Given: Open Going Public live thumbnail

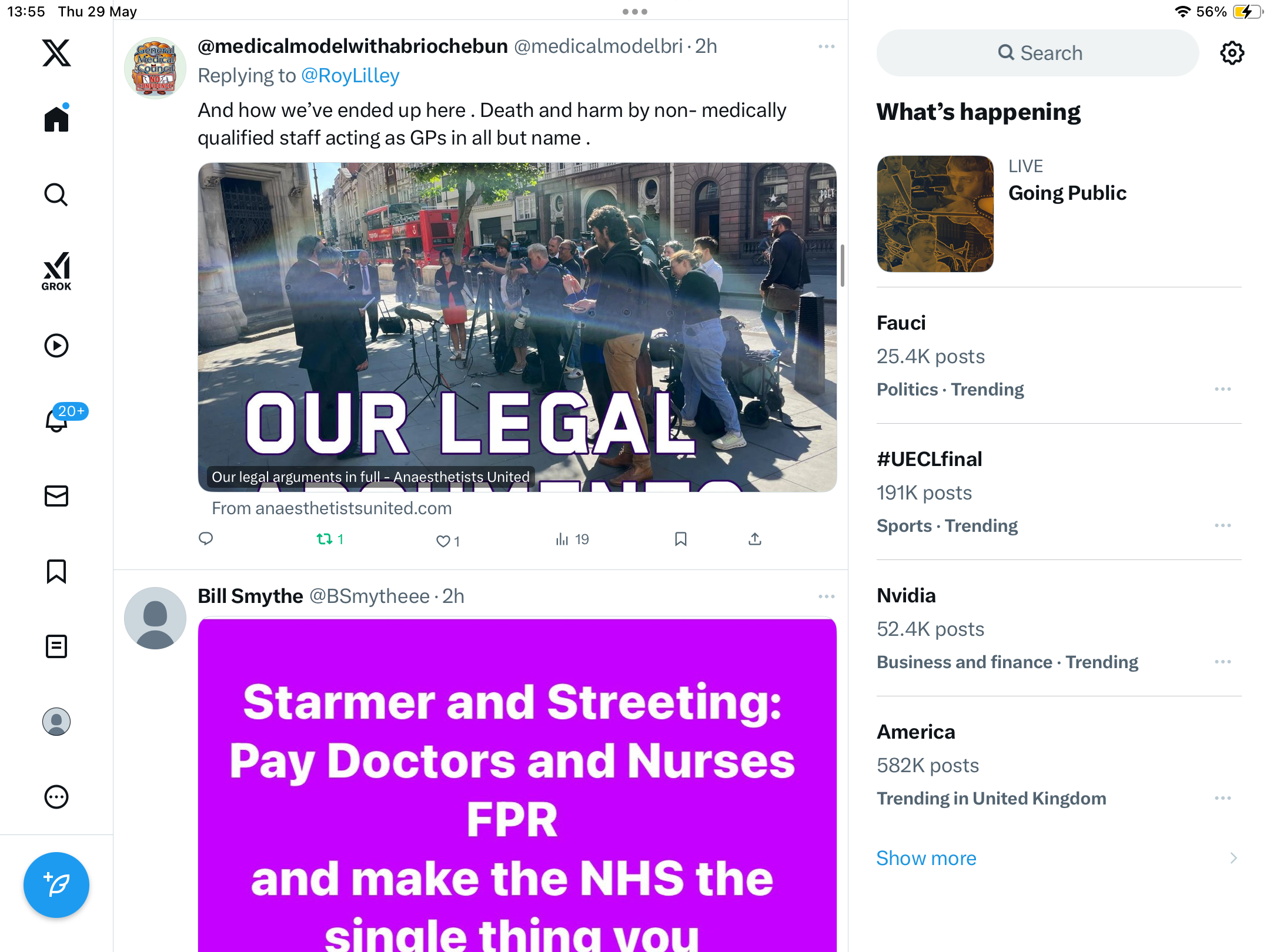Looking at the screenshot, I should (x=935, y=213).
